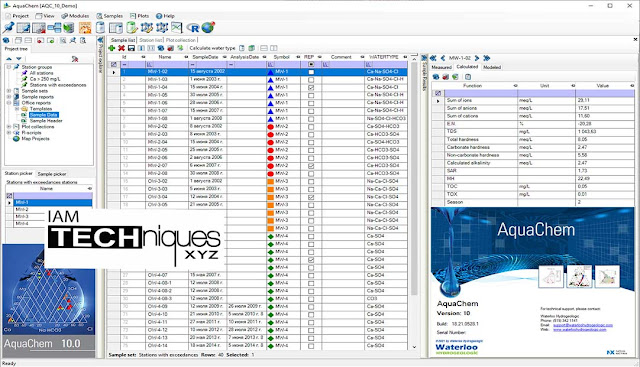Uncheck REP checkbox for sample MW-1-04

pyautogui.click(x=311, y=87)
